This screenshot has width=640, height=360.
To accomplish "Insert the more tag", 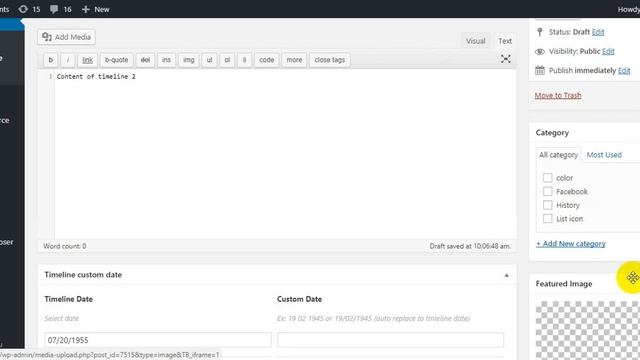I will (x=294, y=60).
